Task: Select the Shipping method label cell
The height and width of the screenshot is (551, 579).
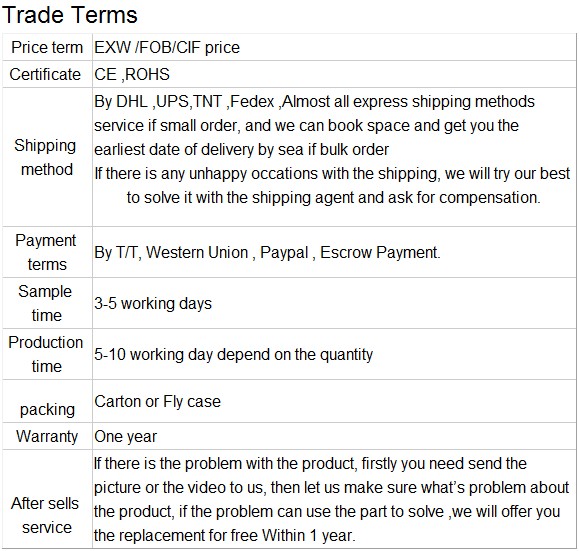Action: 45,157
